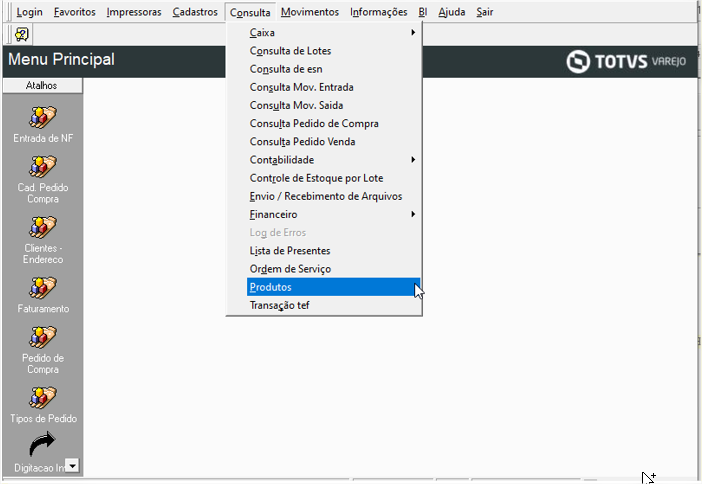
Task: Close the open Consulta menu
Action: pos(250,12)
